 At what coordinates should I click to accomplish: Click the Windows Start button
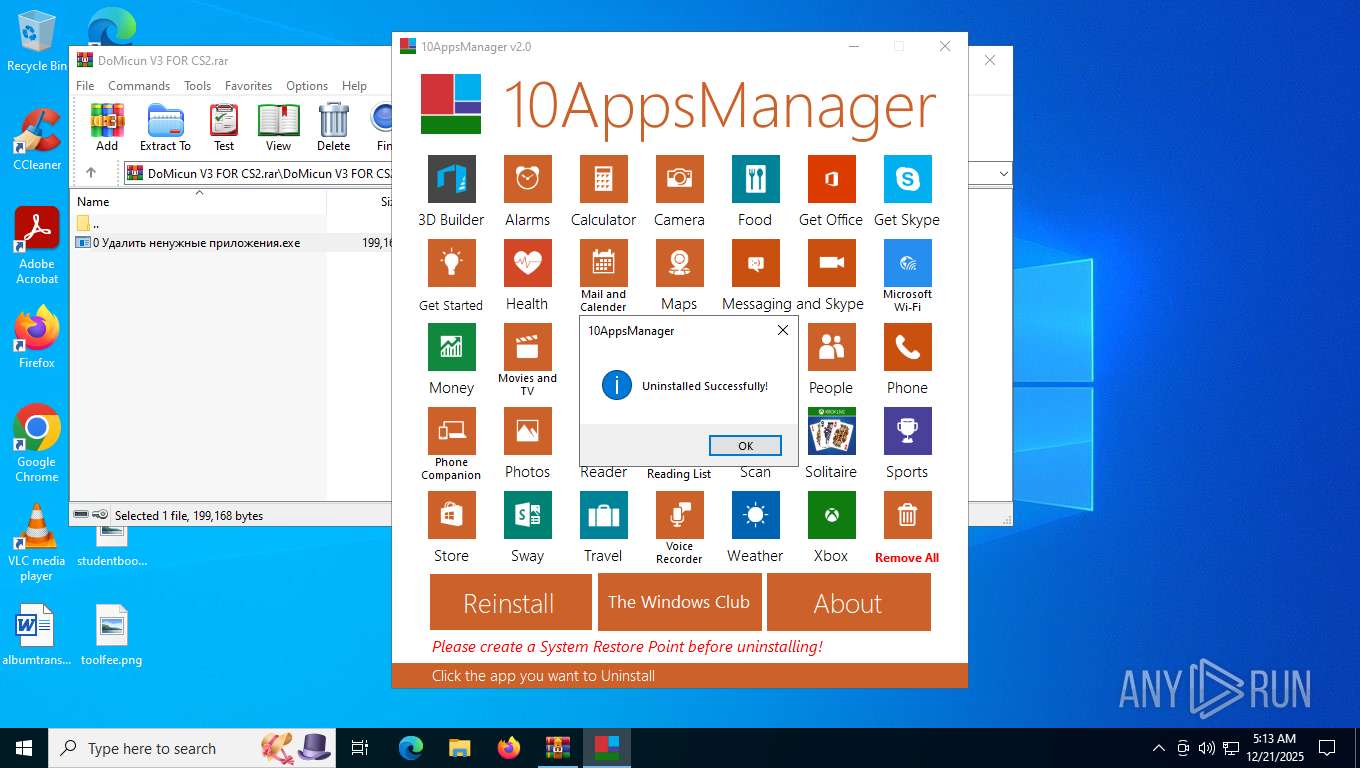[x=23, y=748]
